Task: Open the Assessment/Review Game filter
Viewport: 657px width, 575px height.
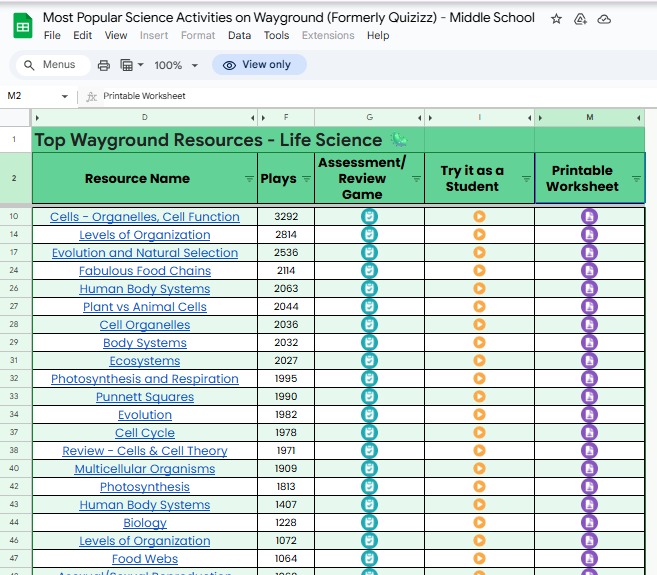Action: click(x=416, y=179)
